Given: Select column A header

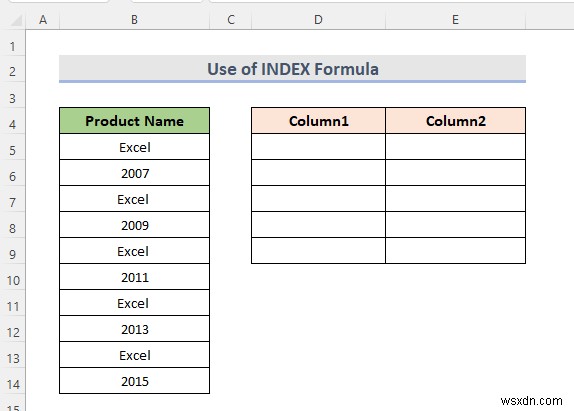Looking at the screenshot, I should (43, 20).
